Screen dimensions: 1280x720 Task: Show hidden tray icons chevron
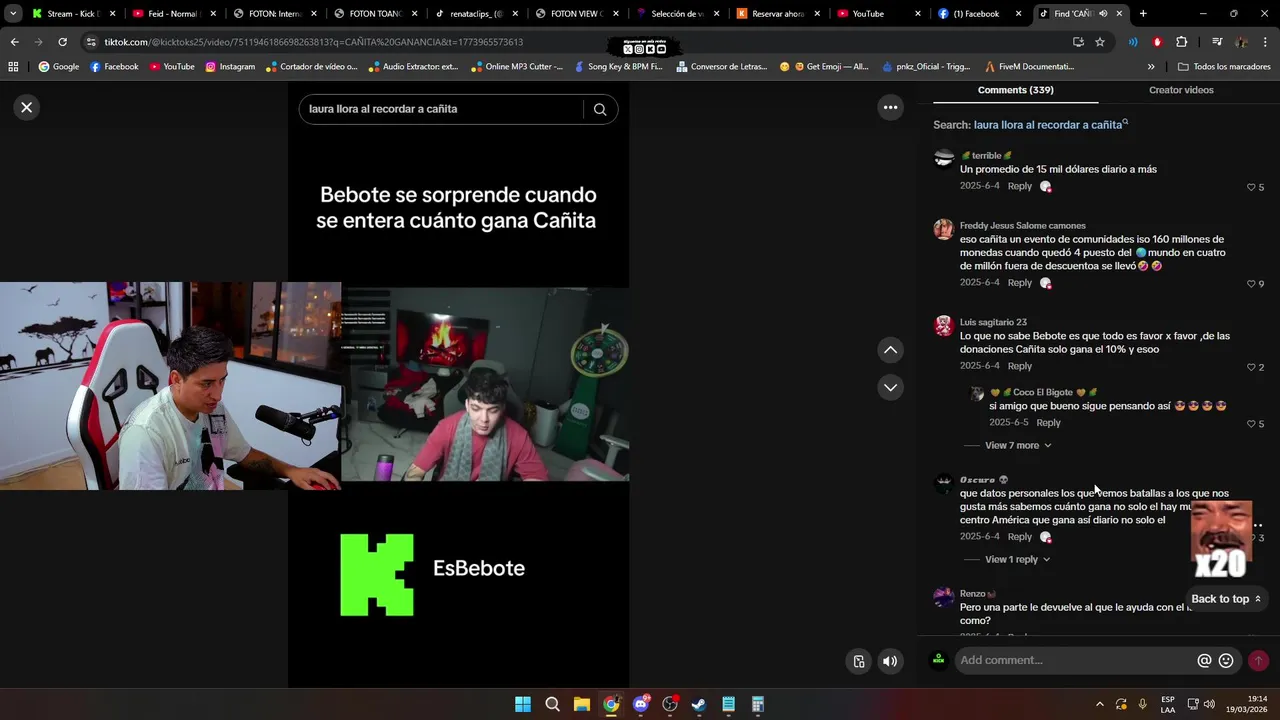tap(1100, 704)
